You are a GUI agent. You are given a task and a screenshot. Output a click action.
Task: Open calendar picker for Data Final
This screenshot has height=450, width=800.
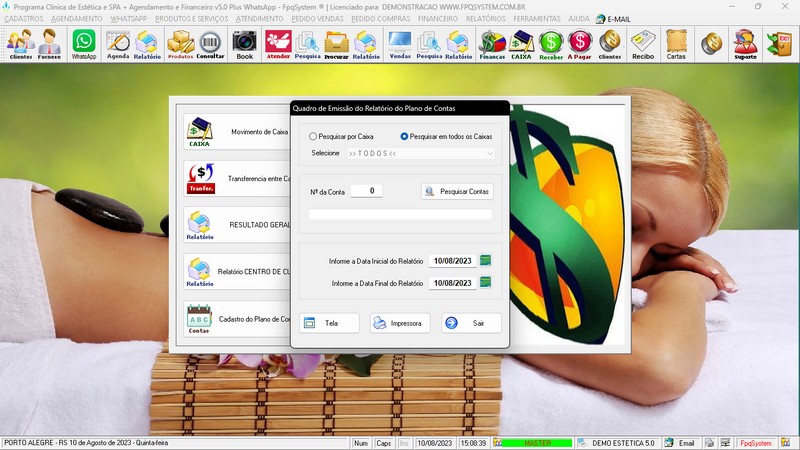tap(486, 283)
